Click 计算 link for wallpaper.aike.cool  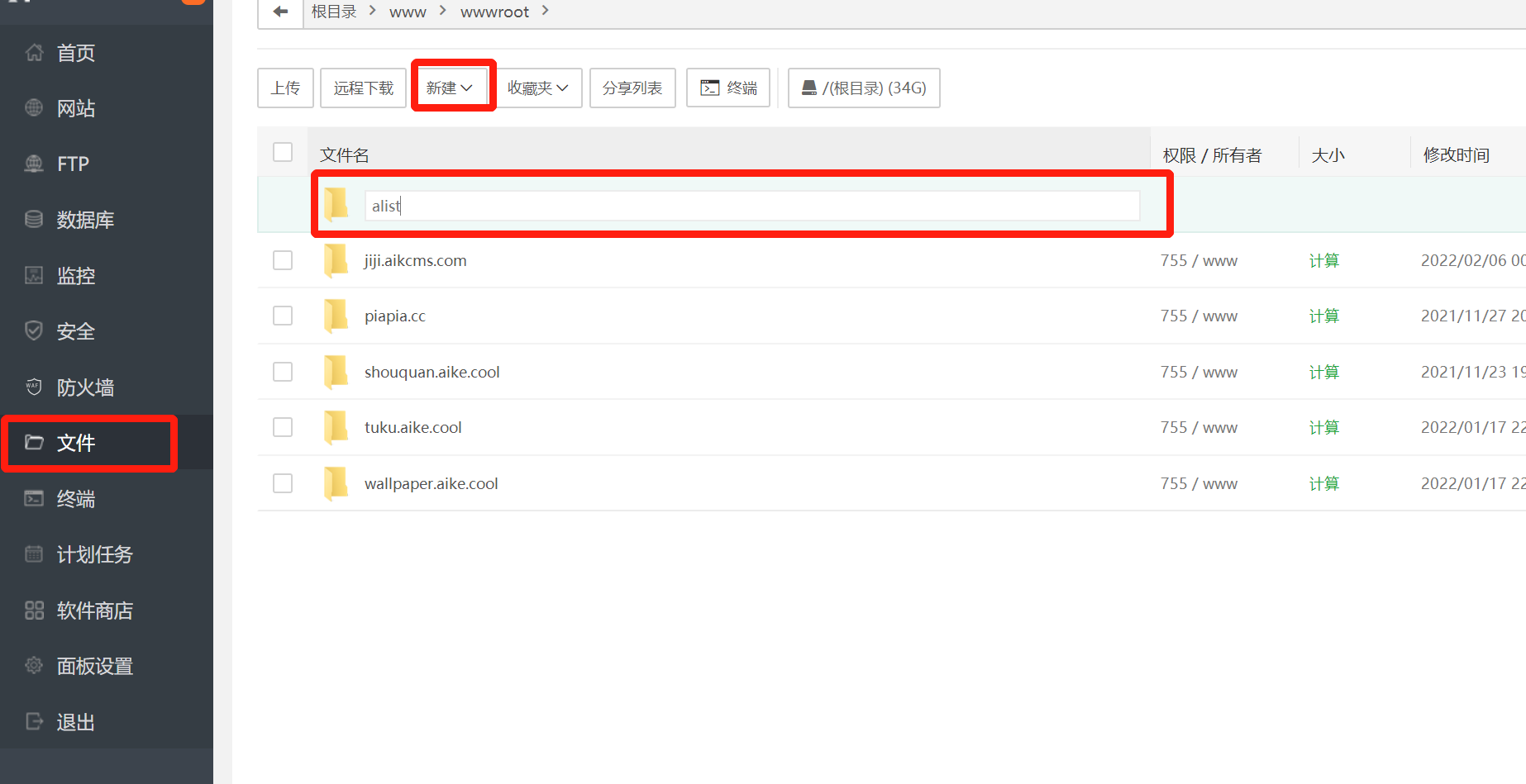coord(1323,483)
